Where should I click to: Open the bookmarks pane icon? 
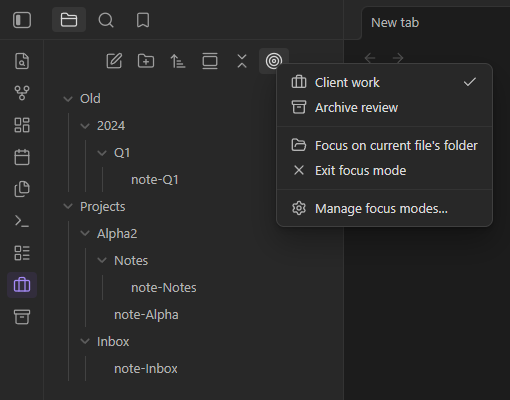[143, 20]
